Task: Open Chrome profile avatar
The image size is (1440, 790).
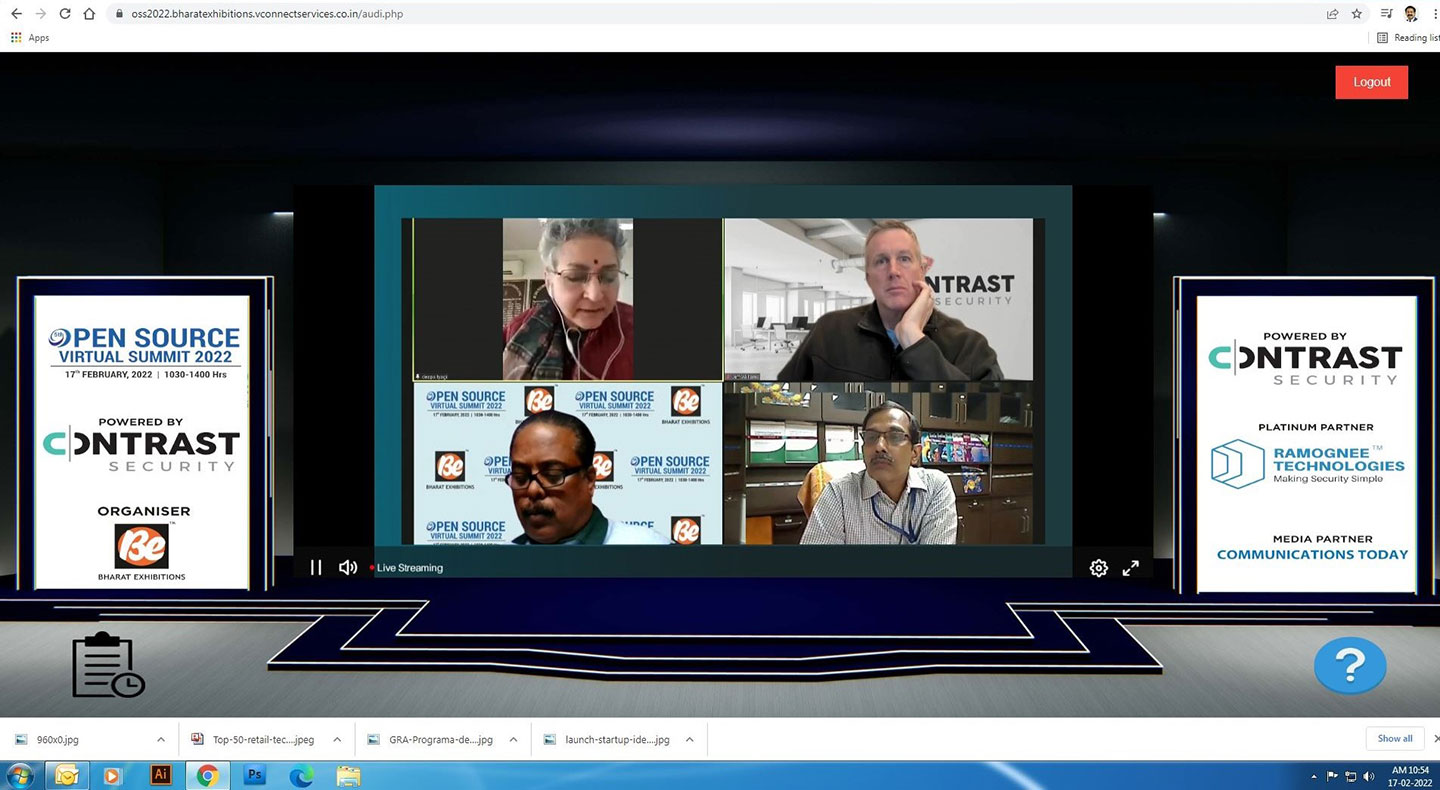Action: tap(1411, 14)
